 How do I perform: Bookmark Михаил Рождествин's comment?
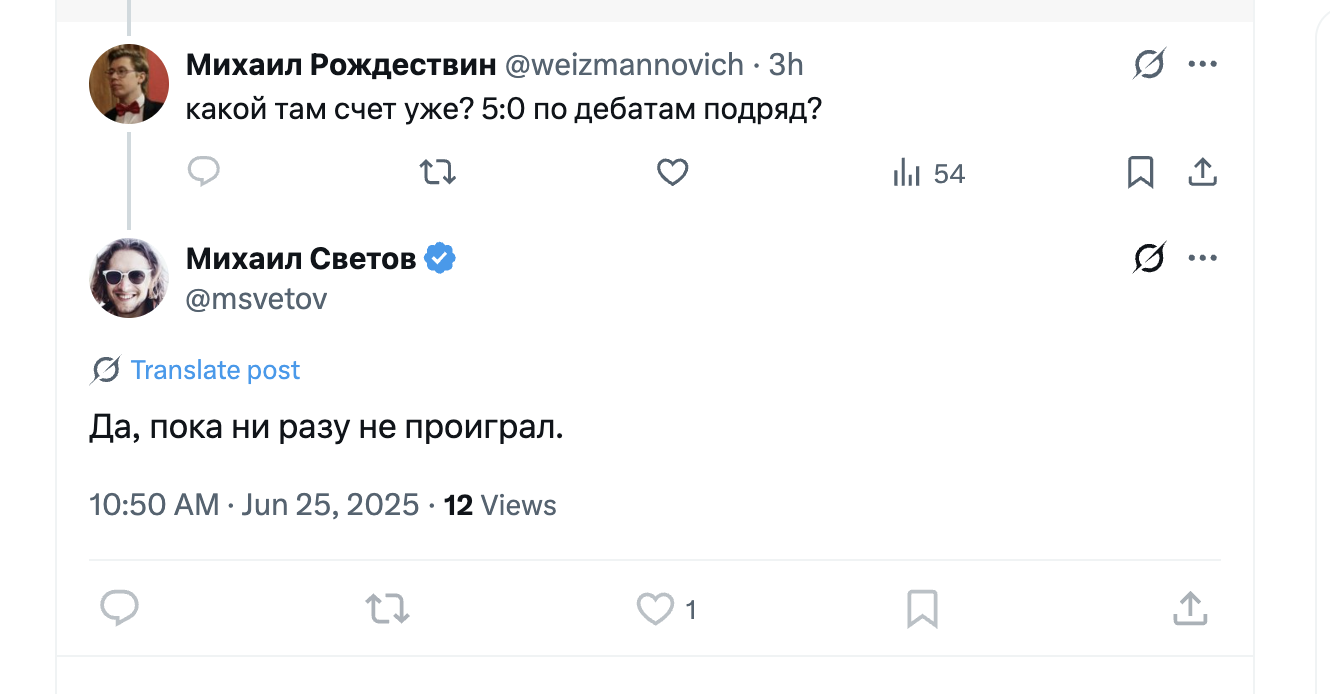pyautogui.click(x=1140, y=173)
